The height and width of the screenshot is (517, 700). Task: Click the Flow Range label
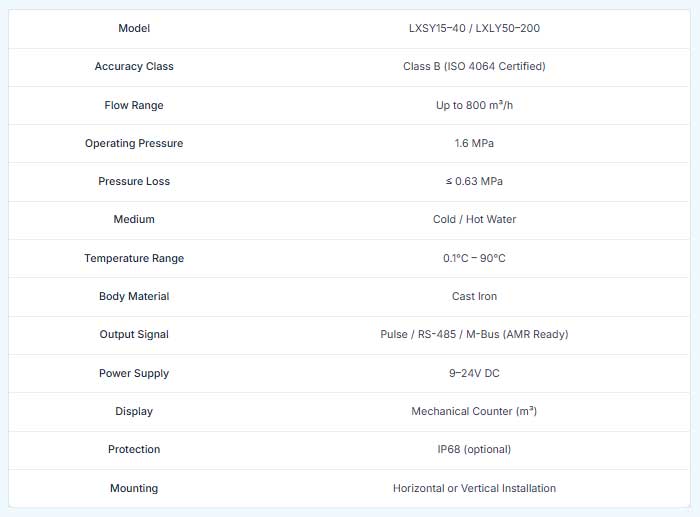[x=134, y=105]
